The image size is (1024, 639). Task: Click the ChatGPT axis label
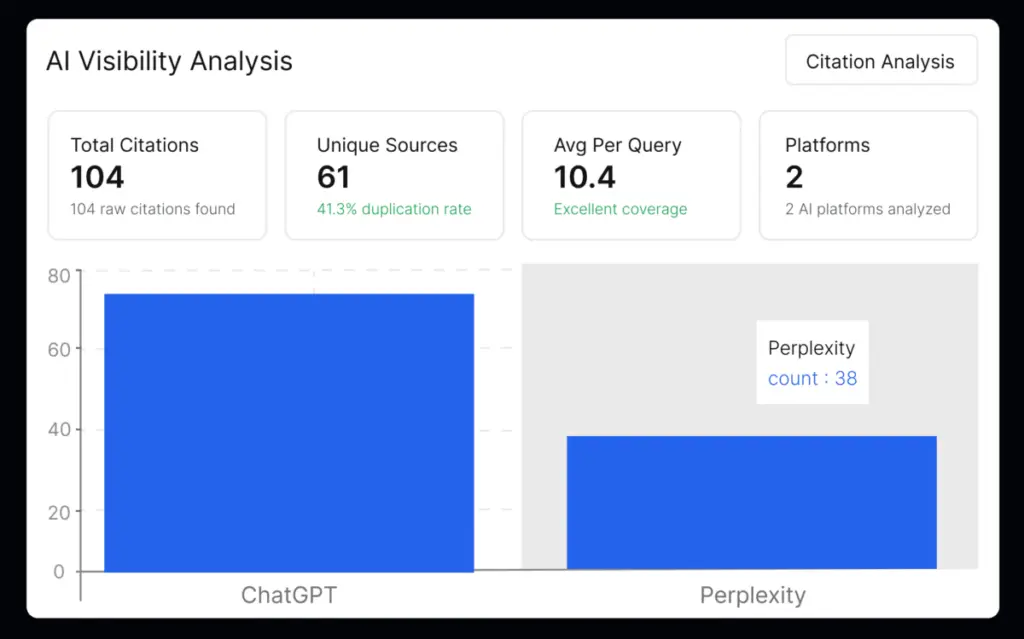pyautogui.click(x=288, y=595)
